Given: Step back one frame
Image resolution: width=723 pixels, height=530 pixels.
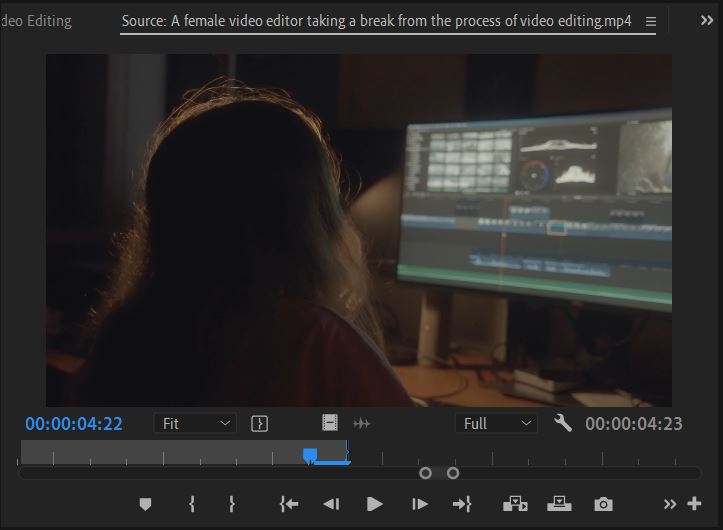Looking at the screenshot, I should (x=331, y=504).
